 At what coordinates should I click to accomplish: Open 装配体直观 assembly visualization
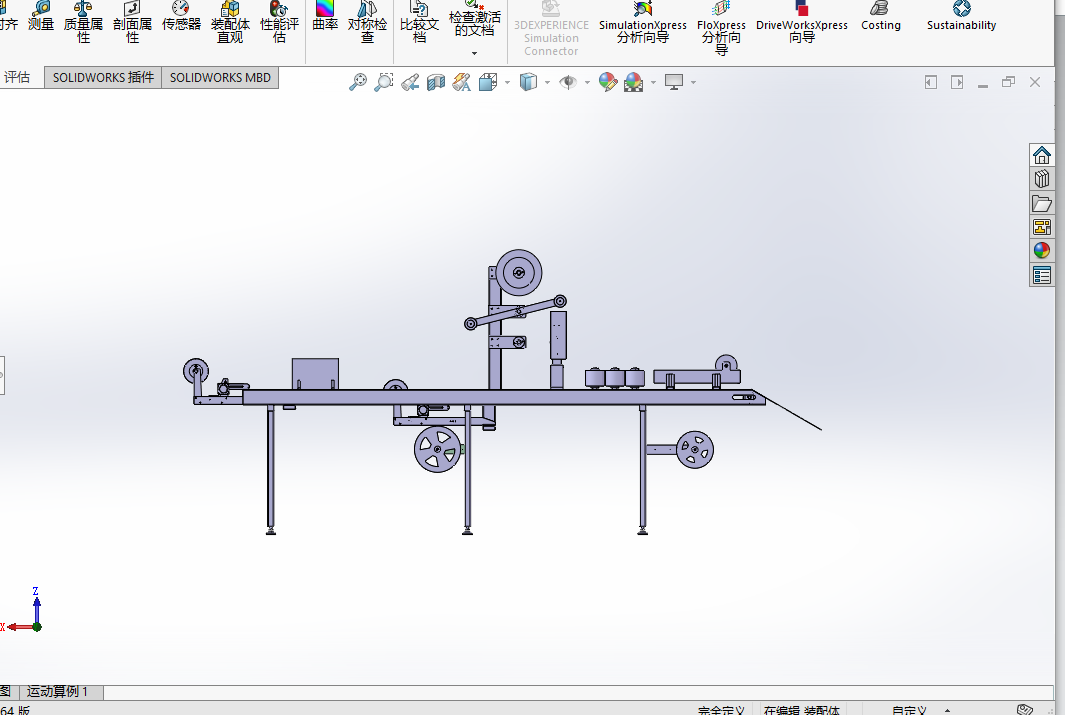point(230,22)
